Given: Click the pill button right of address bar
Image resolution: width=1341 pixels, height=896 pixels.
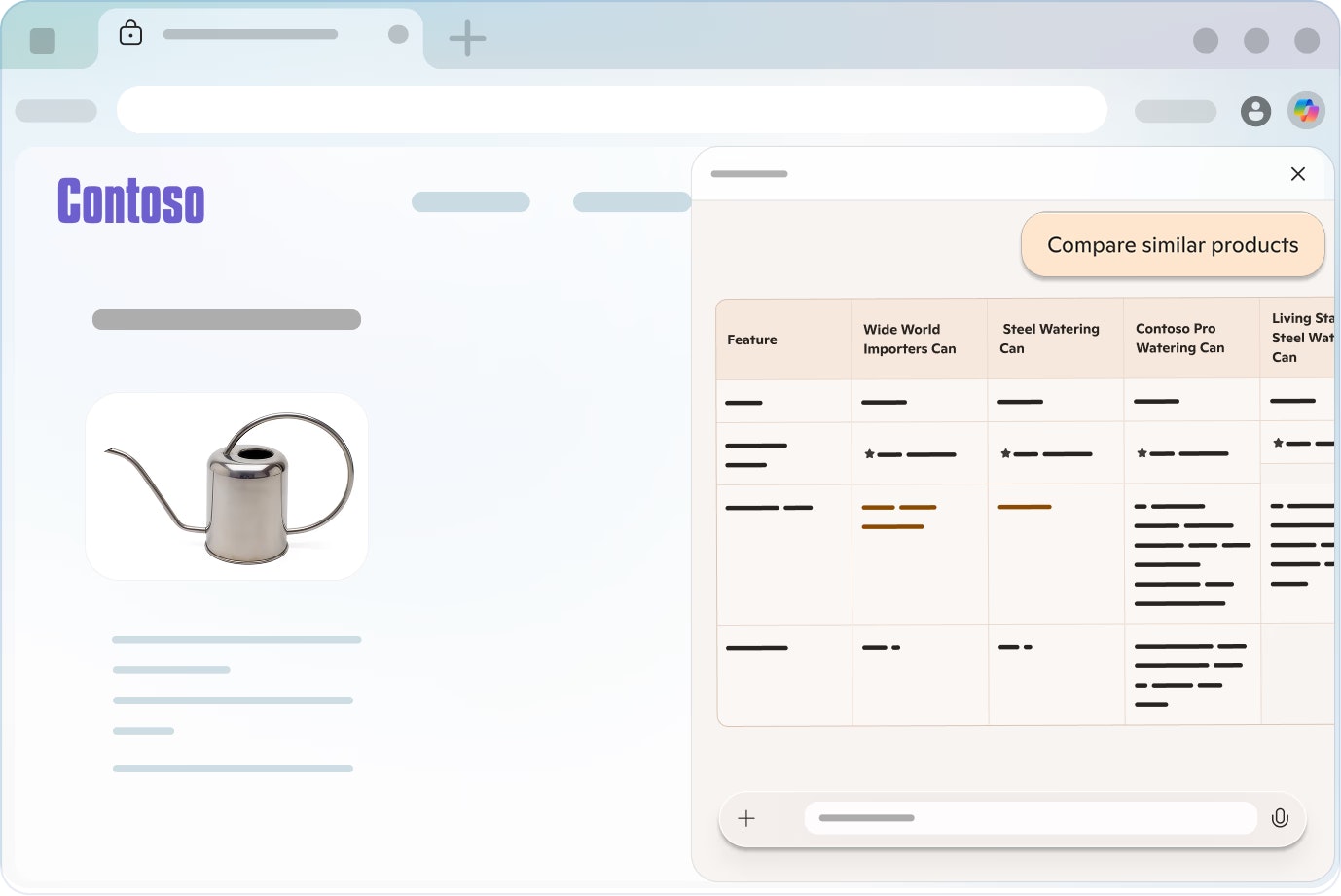Looking at the screenshot, I should (x=1176, y=111).
